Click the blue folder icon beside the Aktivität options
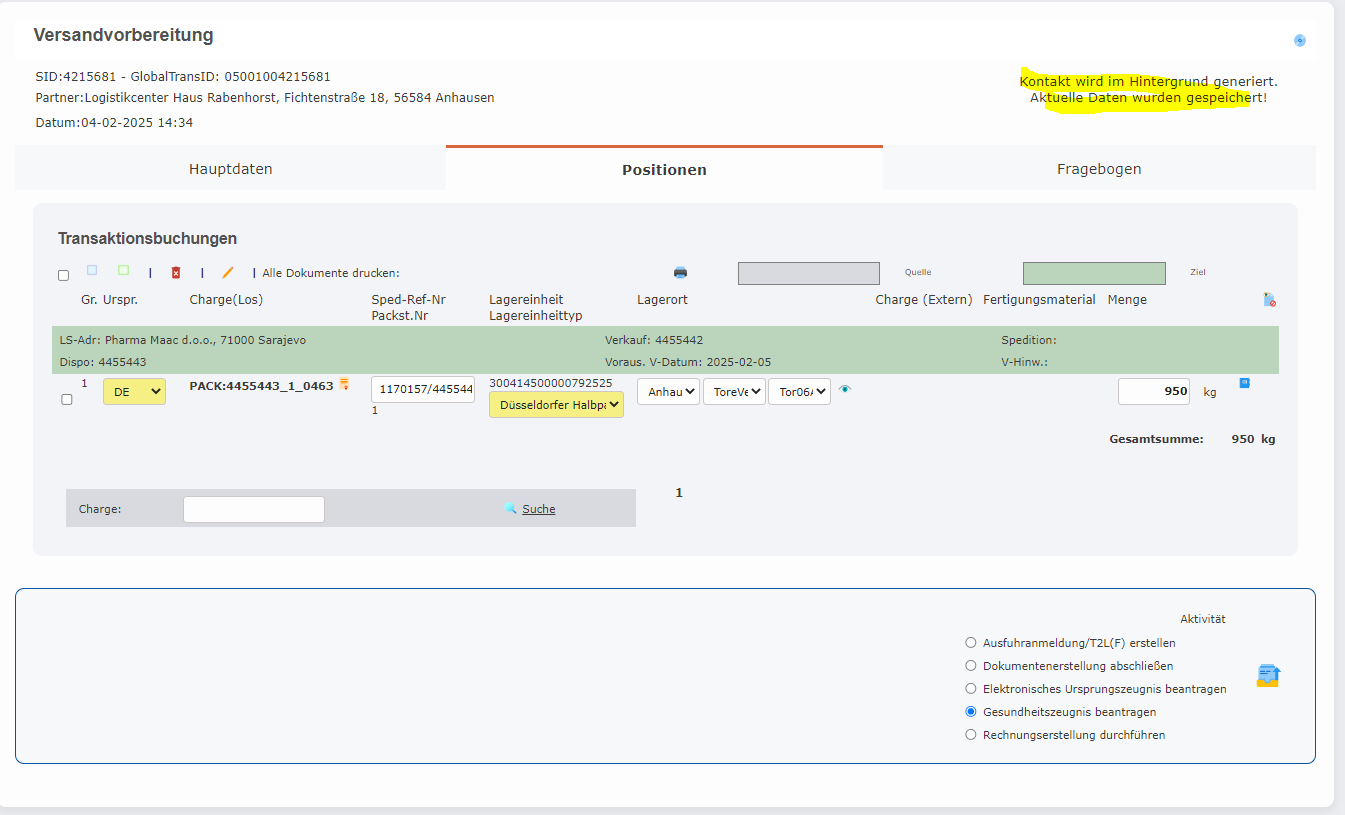The width and height of the screenshot is (1345, 815). [x=1268, y=676]
